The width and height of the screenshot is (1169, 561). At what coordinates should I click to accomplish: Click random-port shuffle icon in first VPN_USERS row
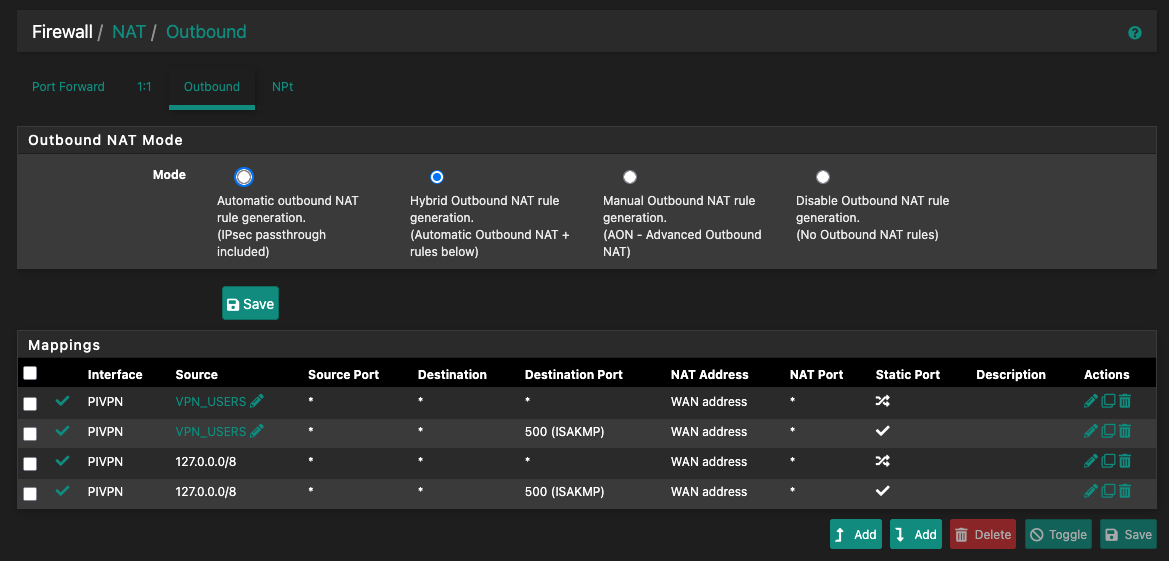coord(883,401)
